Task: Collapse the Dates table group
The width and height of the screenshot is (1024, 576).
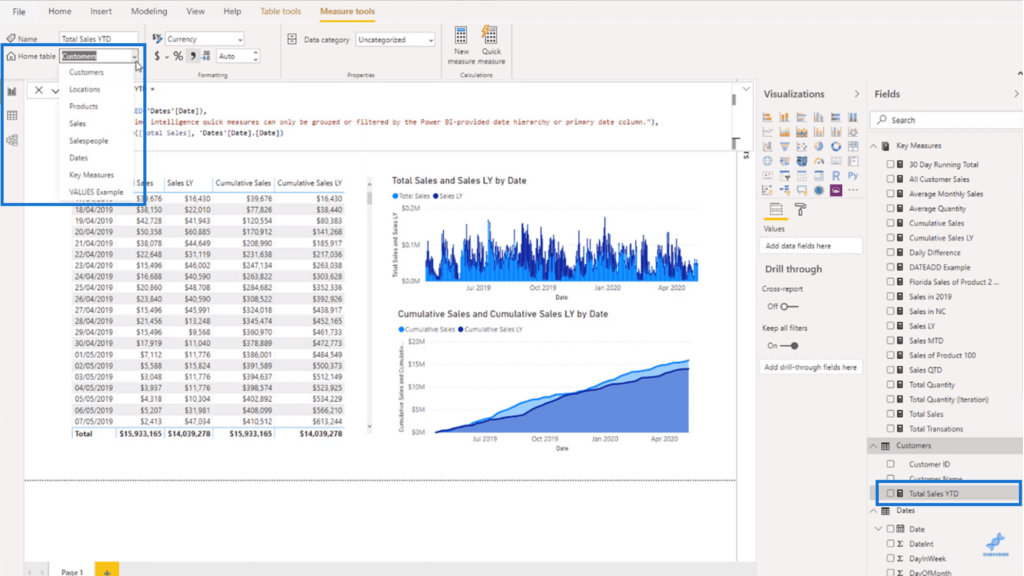Action: 874,511
